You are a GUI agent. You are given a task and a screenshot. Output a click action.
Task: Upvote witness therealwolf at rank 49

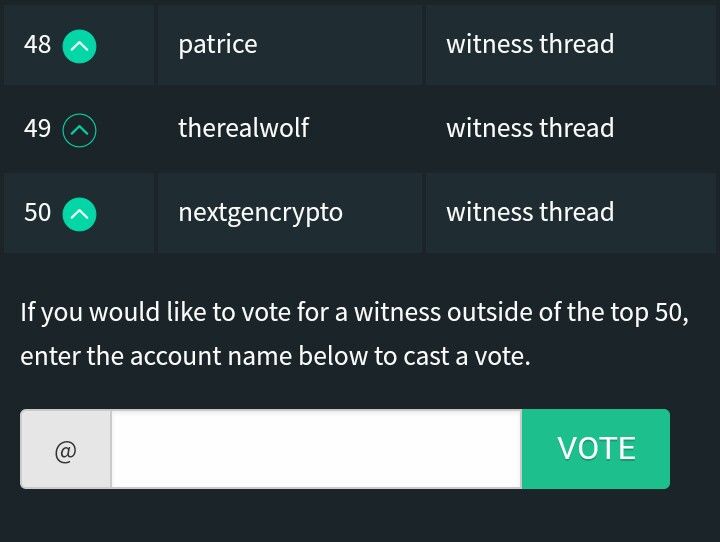coord(80,130)
